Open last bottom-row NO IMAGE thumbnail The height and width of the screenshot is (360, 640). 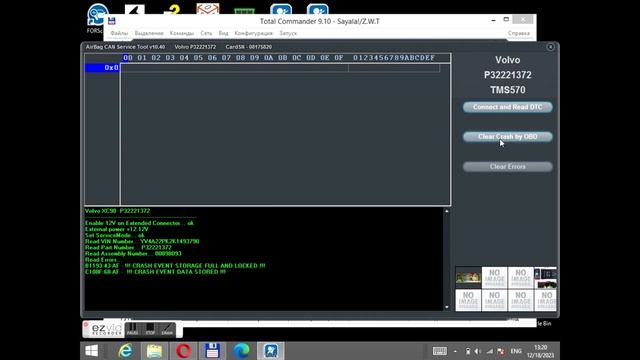point(546,300)
